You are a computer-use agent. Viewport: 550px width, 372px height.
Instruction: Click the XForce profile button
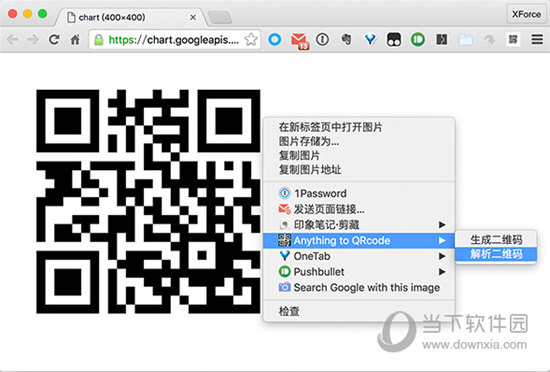(x=526, y=14)
